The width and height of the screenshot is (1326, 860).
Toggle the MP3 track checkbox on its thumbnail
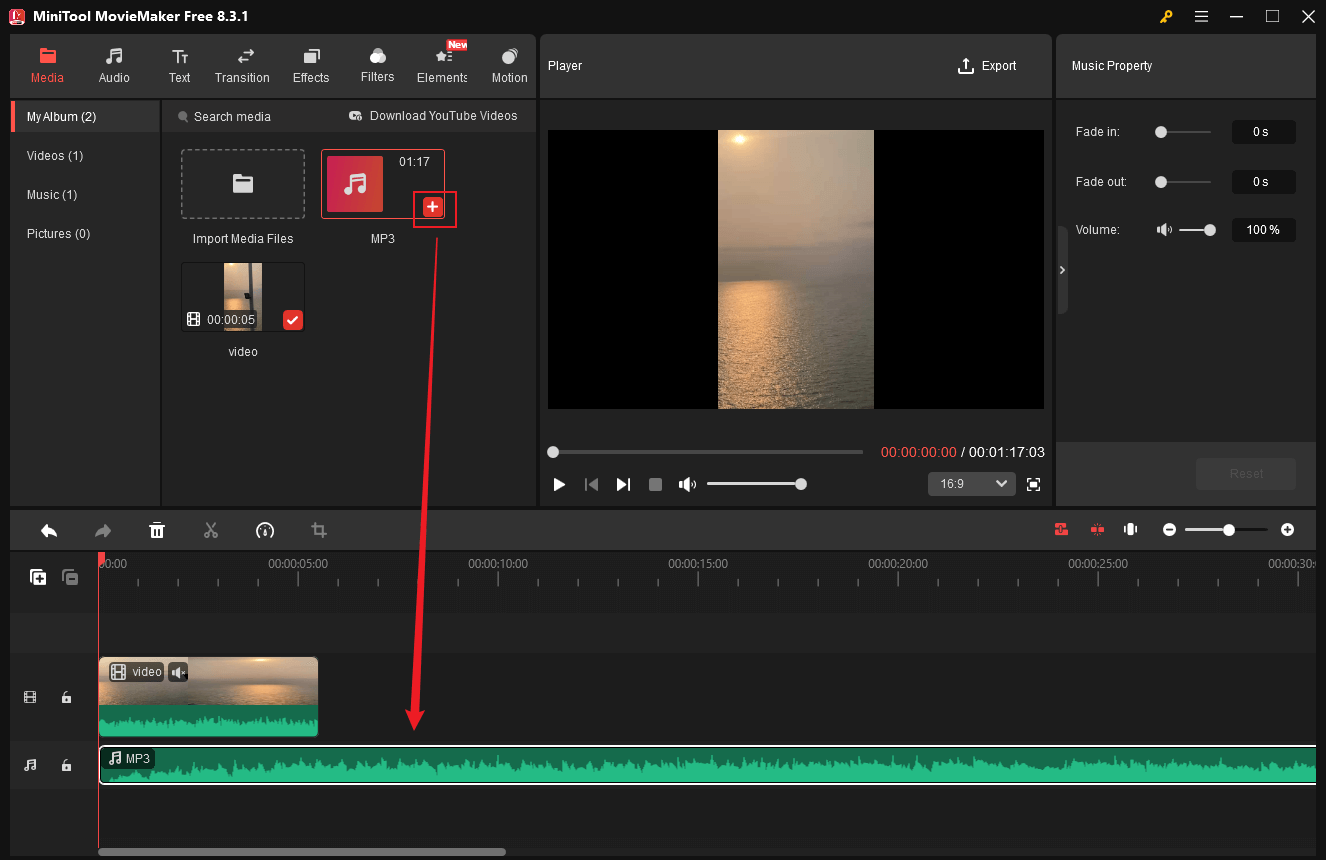click(432, 206)
